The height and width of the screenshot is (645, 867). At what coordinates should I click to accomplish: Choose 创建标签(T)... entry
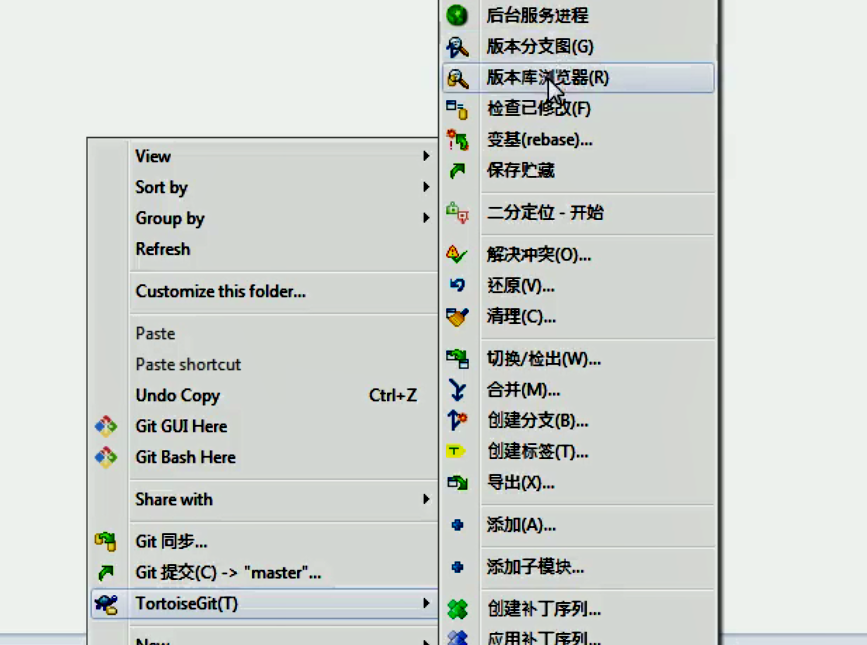tap(578, 452)
